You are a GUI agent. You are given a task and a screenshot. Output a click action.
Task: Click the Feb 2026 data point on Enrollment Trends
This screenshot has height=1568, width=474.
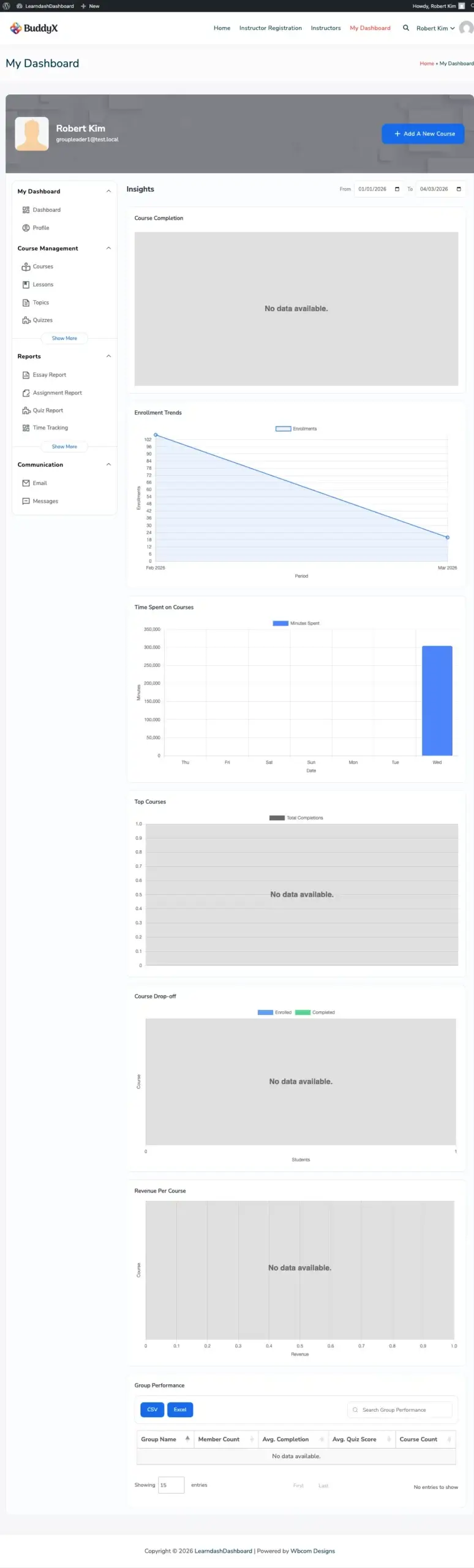156,435
